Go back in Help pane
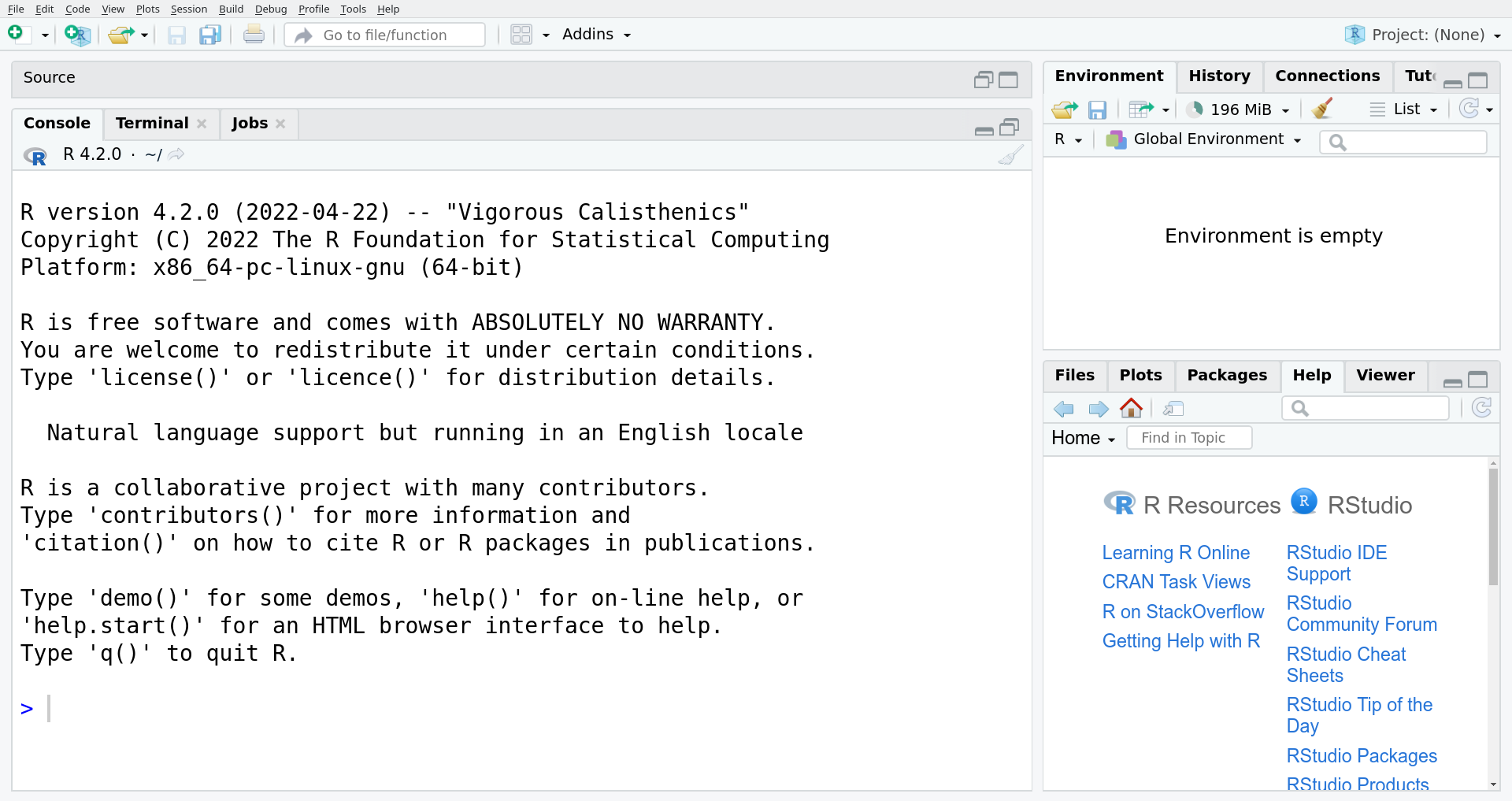The image size is (1512, 801). coord(1064,409)
